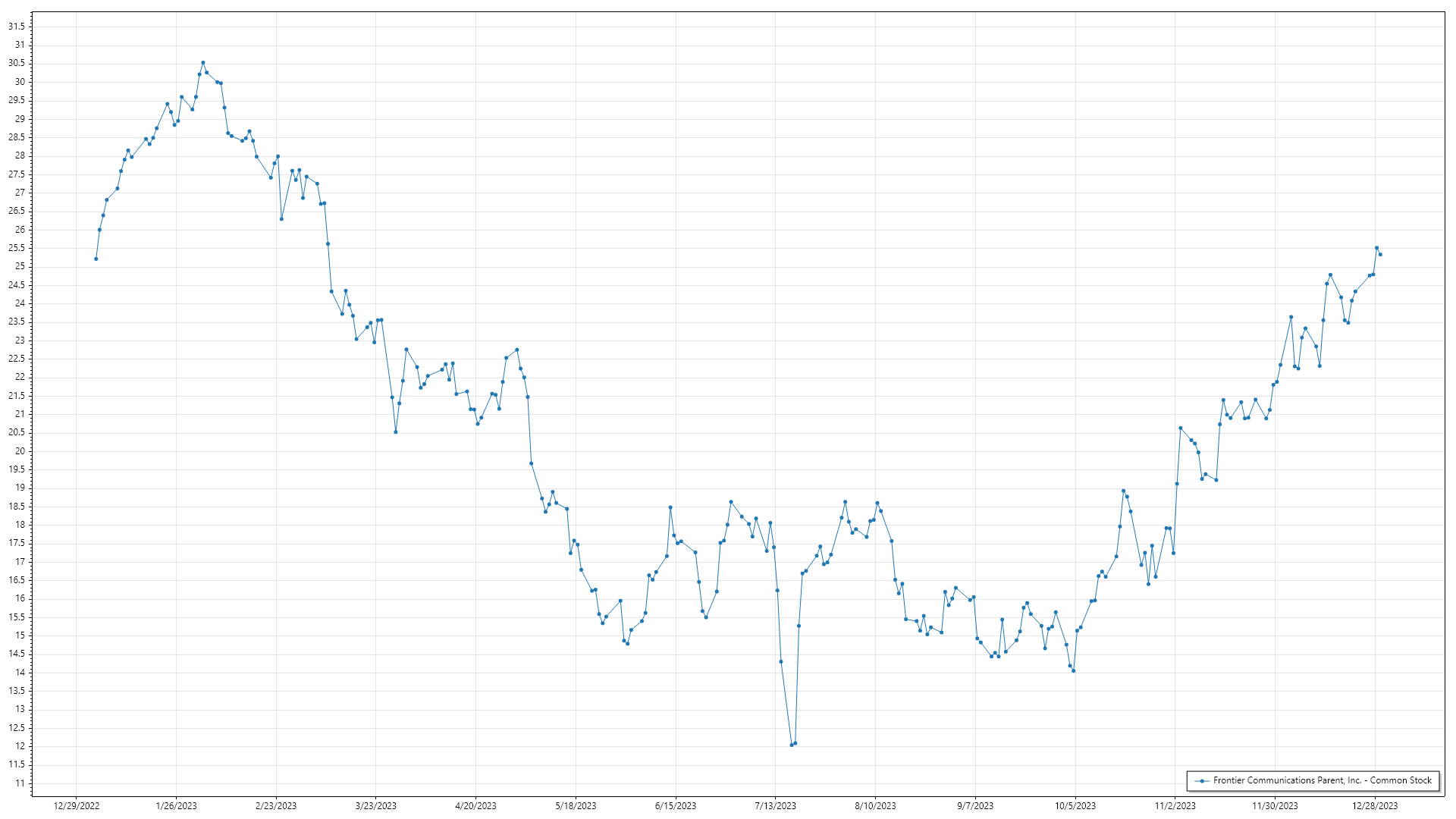The image size is (1456, 819).
Task: Click the lowest data point near 12
Action: pyautogui.click(x=792, y=745)
